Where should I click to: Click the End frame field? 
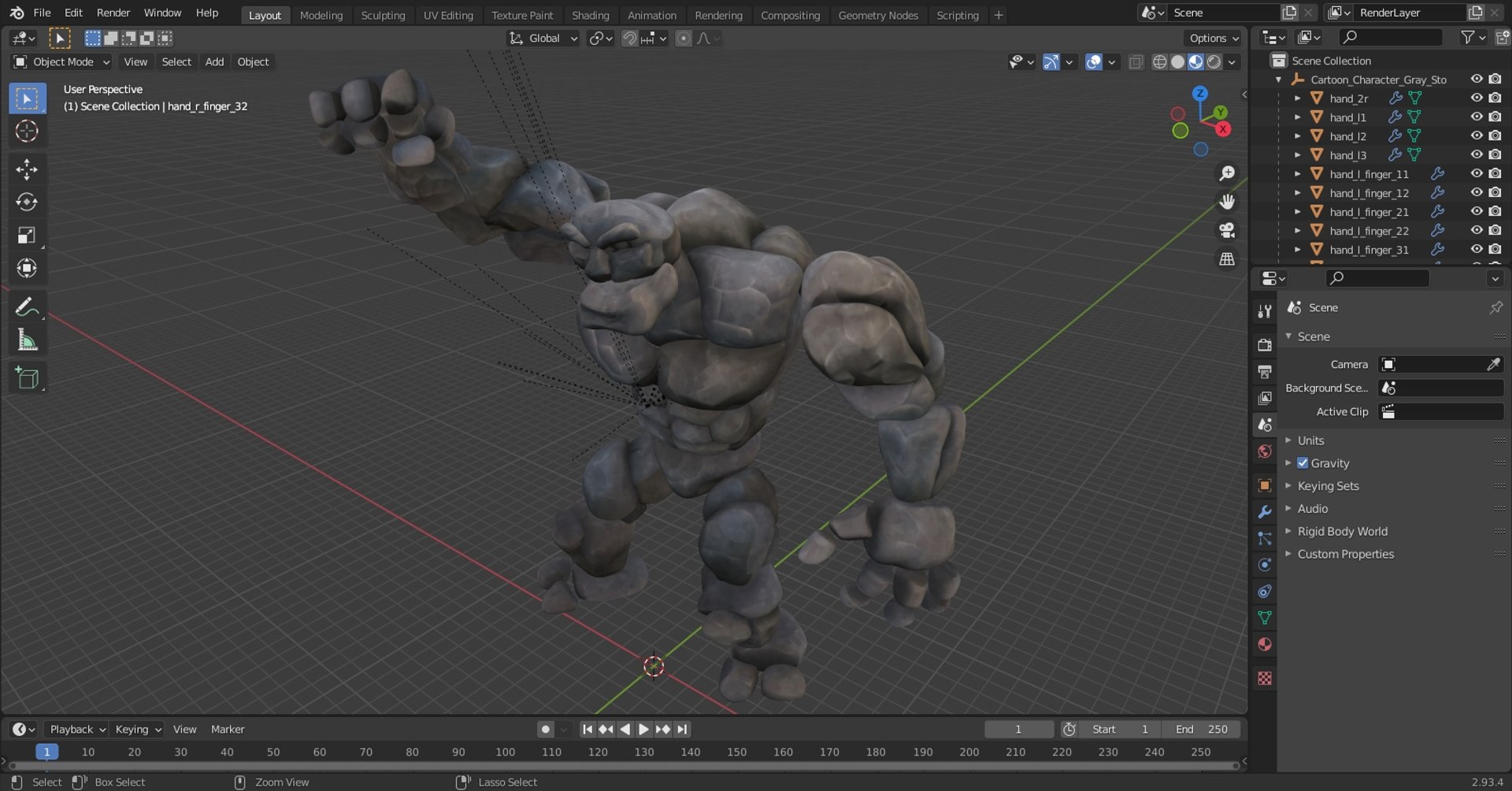1201,730
